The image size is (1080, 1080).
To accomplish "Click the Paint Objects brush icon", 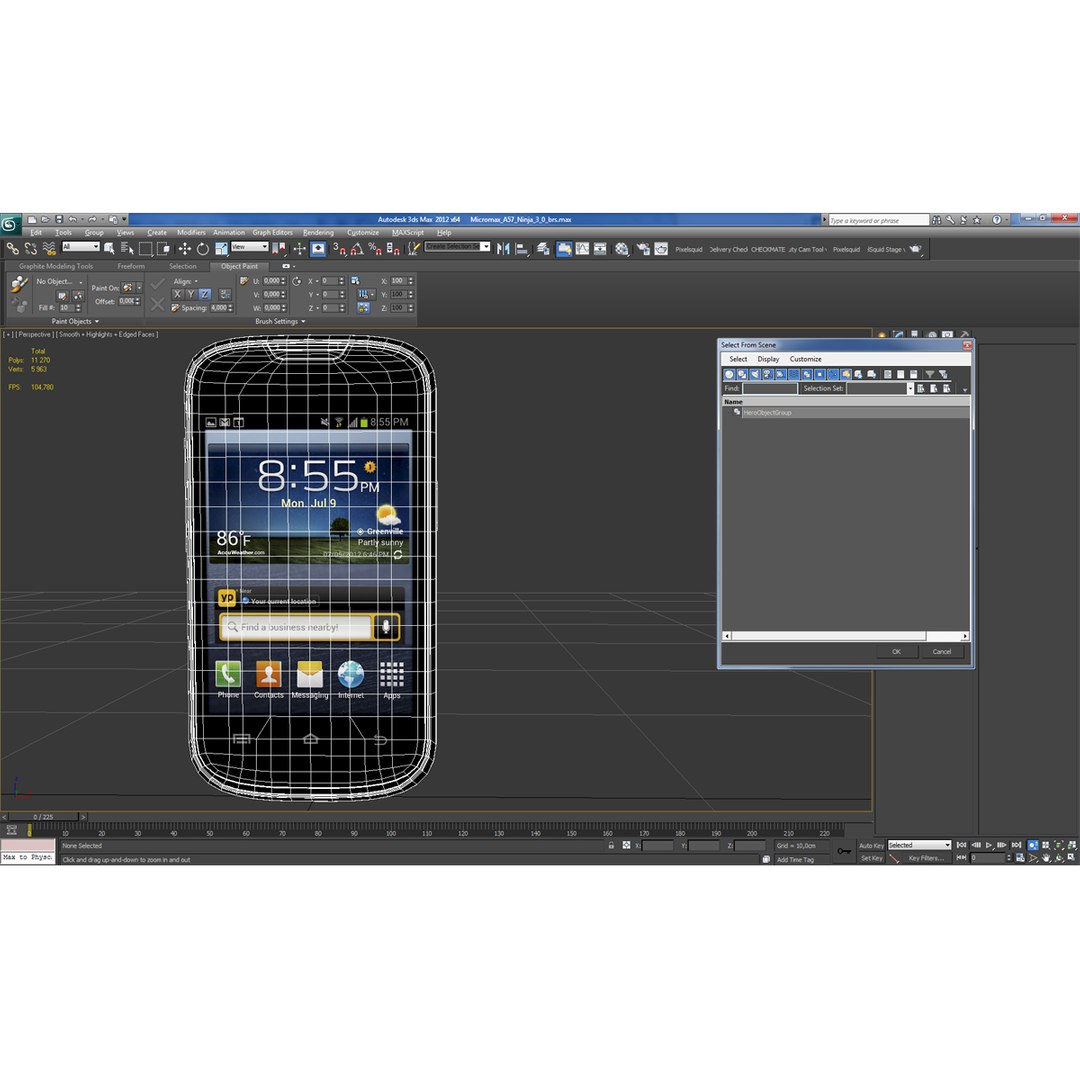I will pyautogui.click(x=19, y=284).
